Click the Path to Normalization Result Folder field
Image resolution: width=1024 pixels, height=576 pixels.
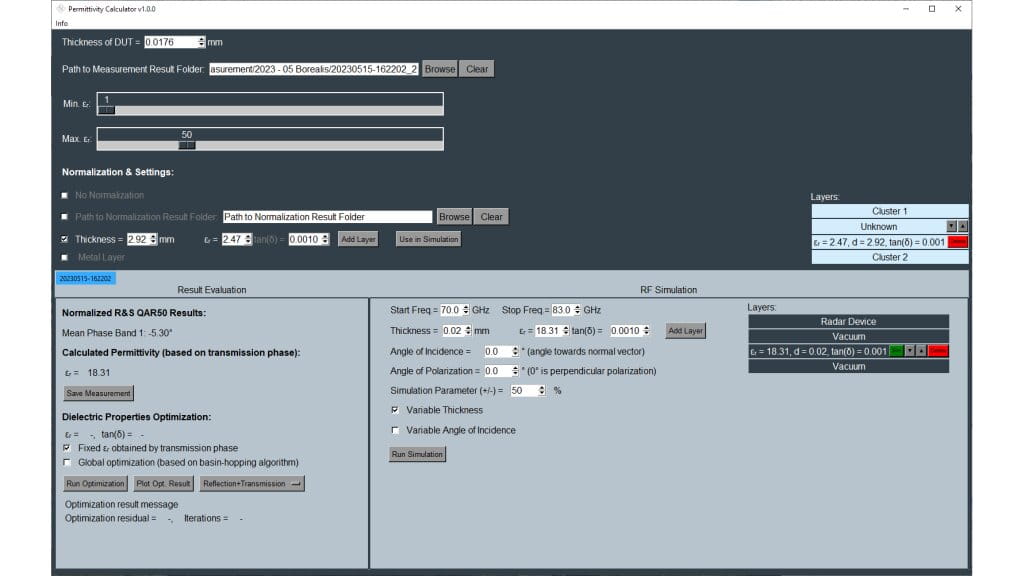pyautogui.click(x=327, y=216)
